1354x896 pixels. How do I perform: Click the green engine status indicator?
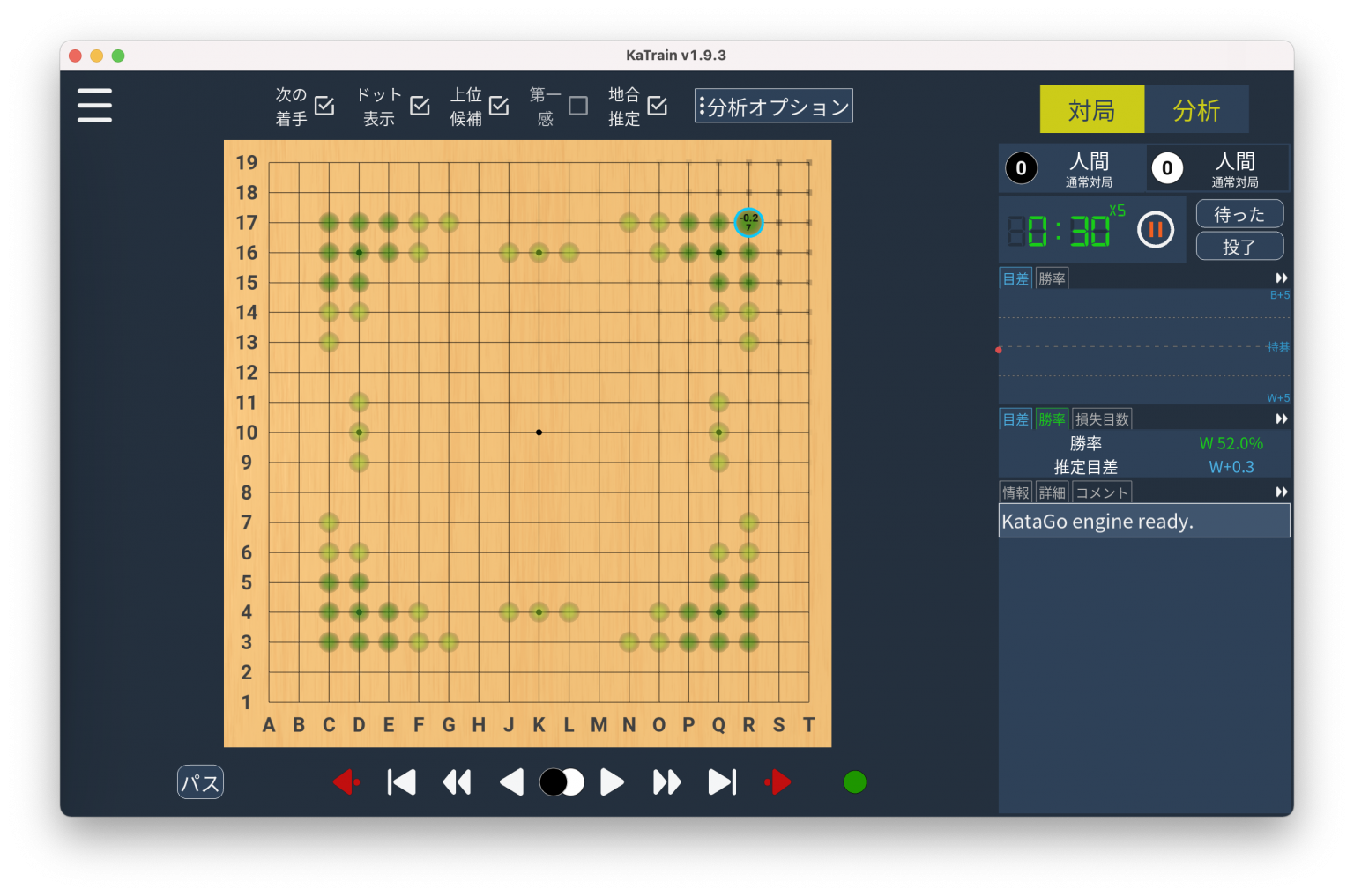853,781
